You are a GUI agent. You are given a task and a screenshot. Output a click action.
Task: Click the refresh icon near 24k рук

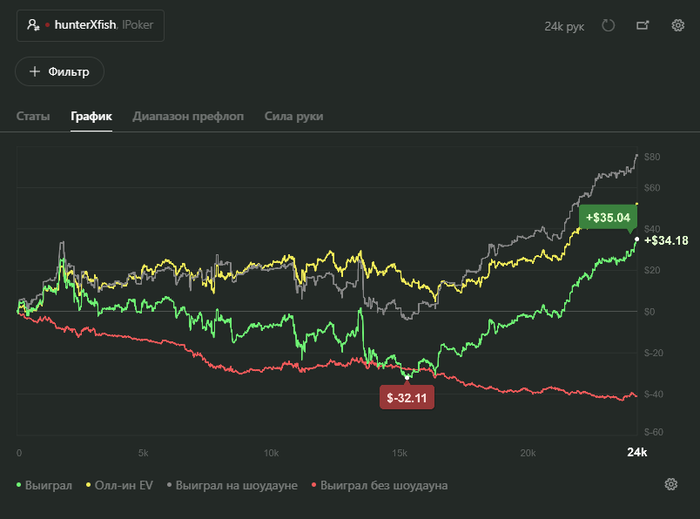coord(608,25)
